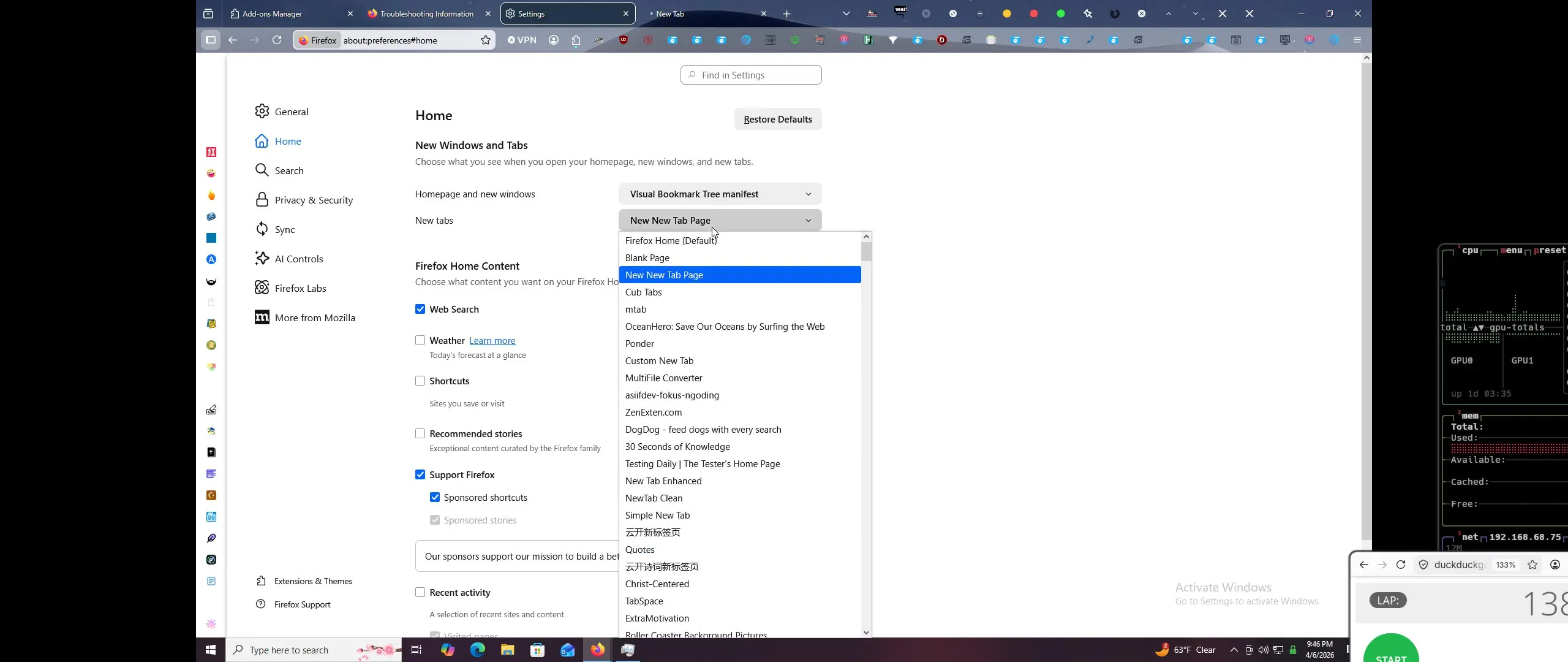Disable Sponsored shortcuts
The height and width of the screenshot is (662, 1568).
(x=434, y=497)
